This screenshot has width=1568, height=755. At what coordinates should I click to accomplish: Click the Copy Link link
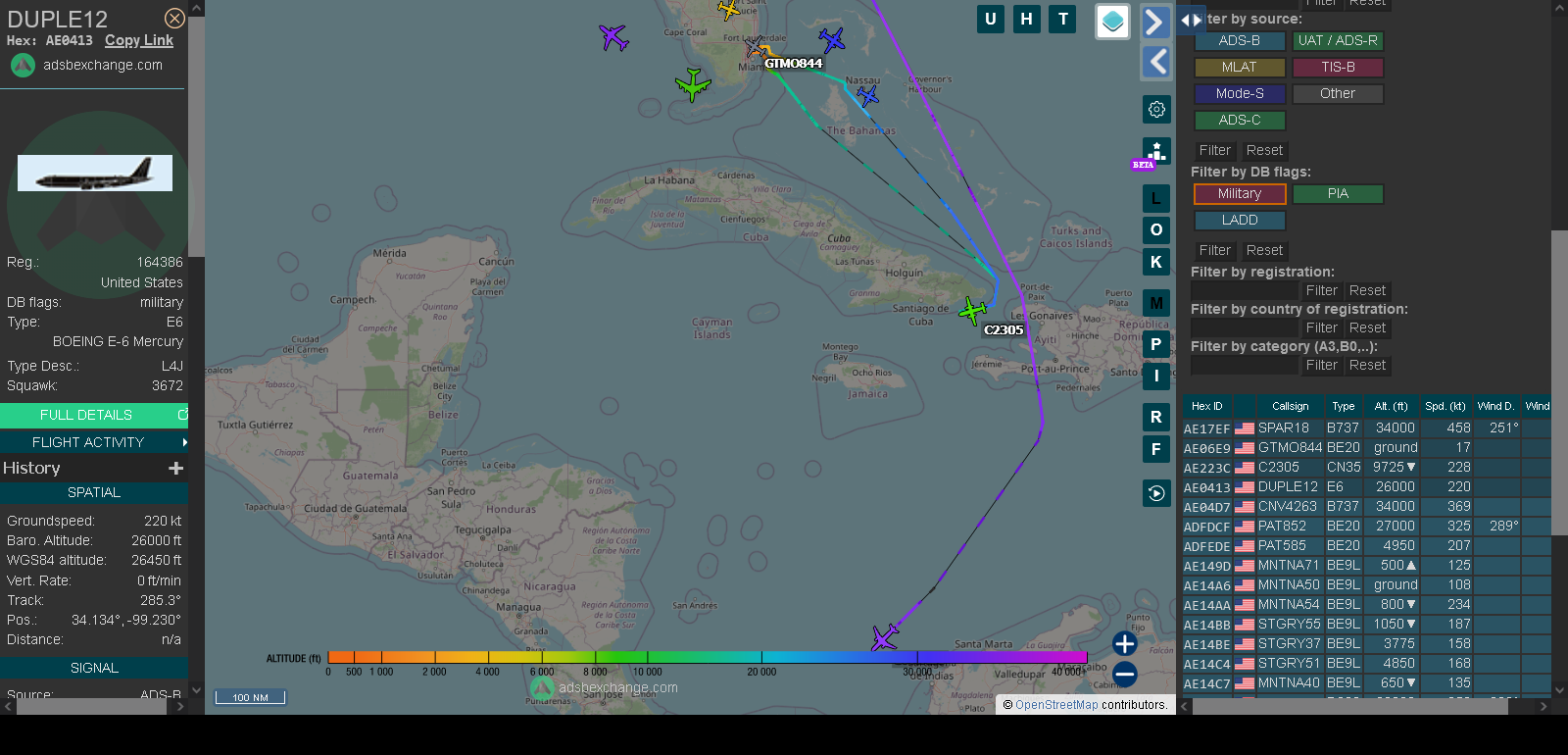tap(139, 40)
